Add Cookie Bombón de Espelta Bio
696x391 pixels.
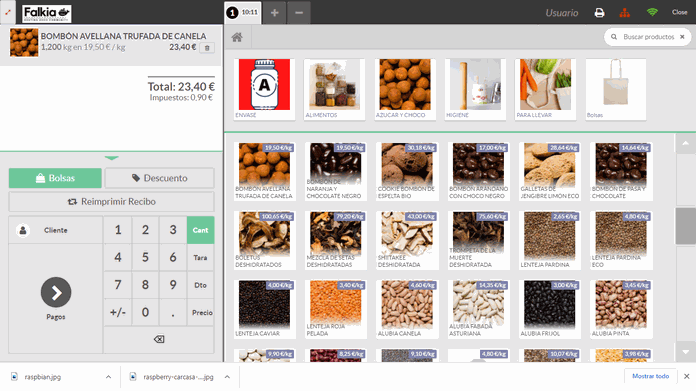point(407,171)
